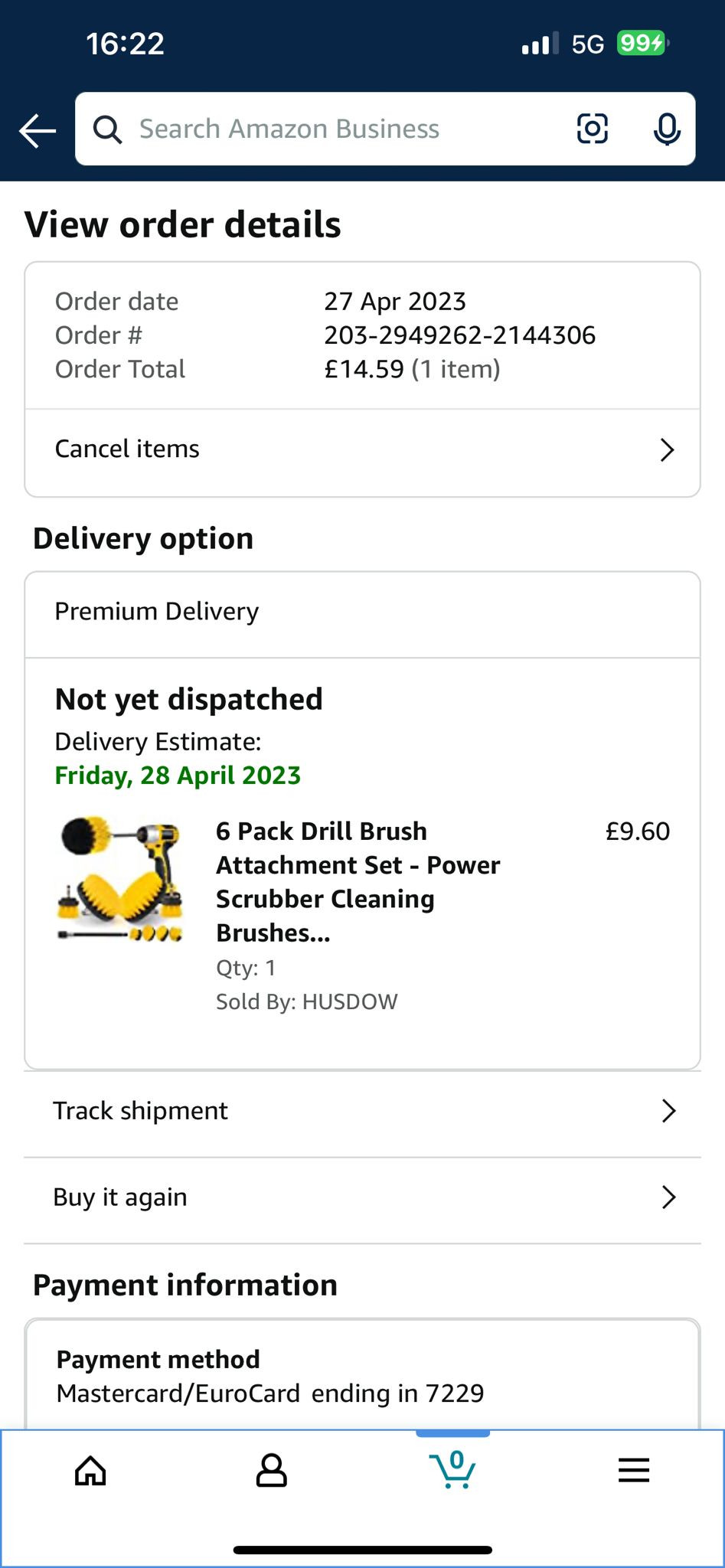Open the hamburger menu icon

[634, 1470]
